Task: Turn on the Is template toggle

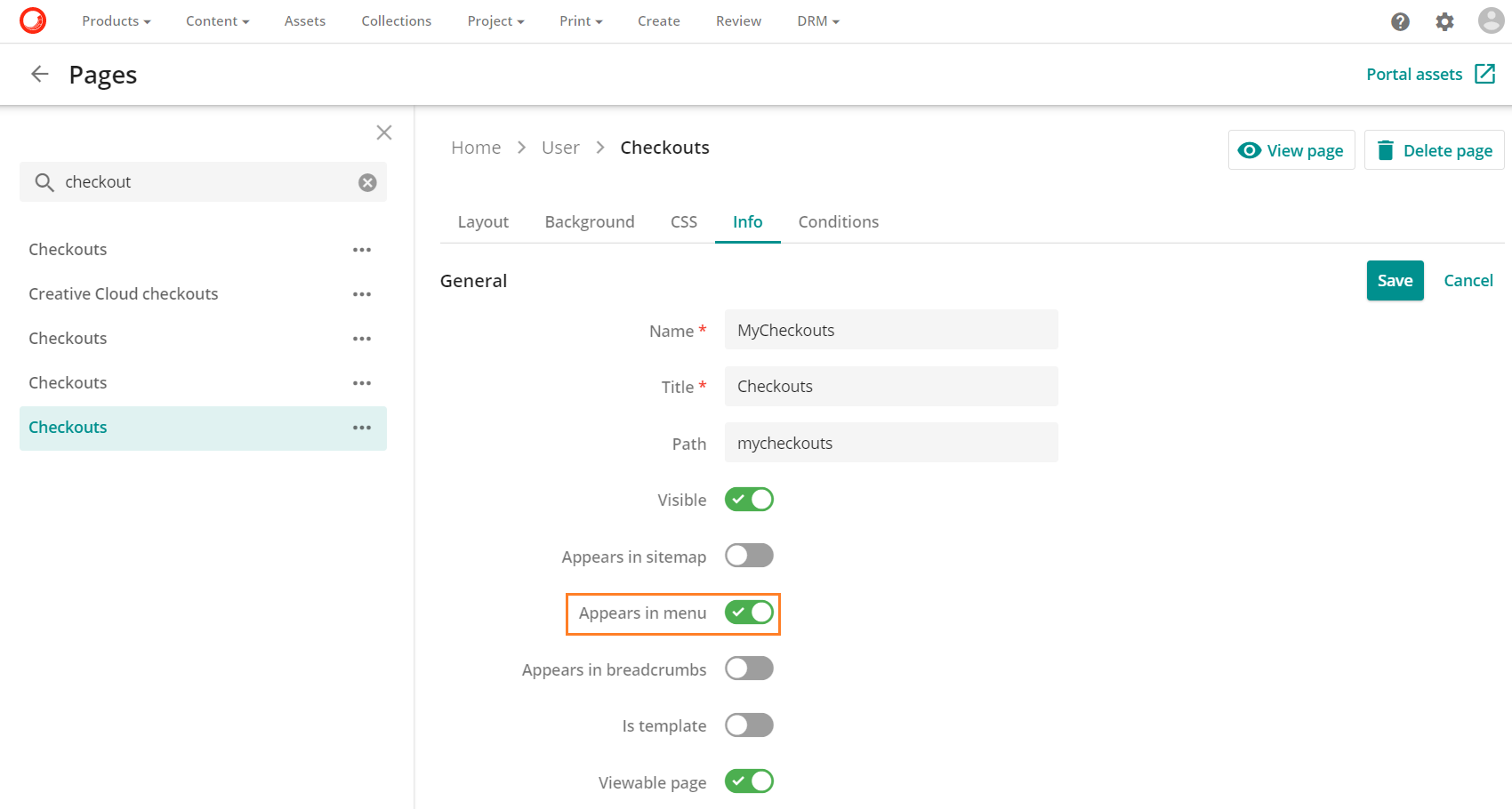Action: [748, 725]
